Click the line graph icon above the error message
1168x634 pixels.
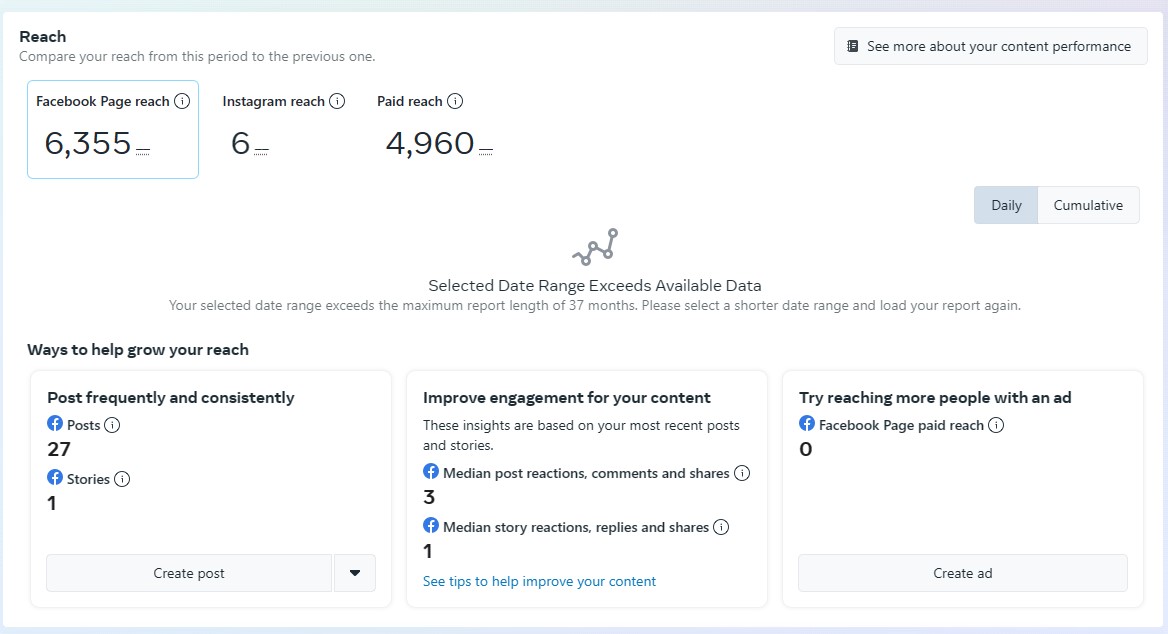[x=594, y=246]
